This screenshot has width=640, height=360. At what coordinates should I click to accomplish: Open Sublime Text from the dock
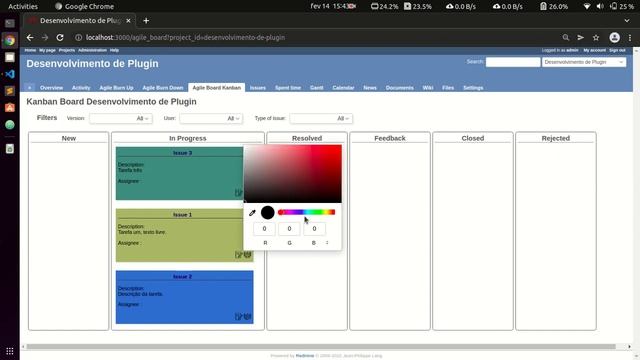coord(10,91)
